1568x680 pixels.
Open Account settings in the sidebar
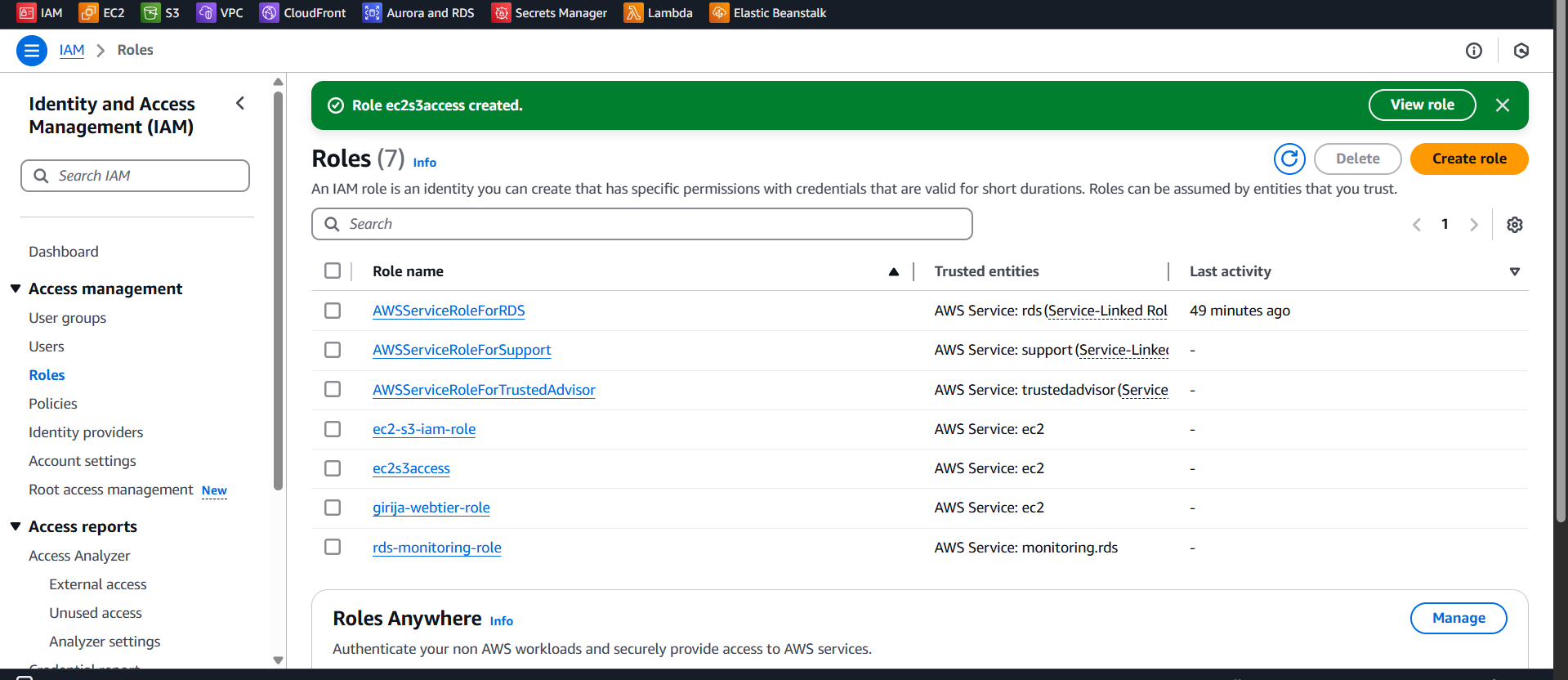coord(83,461)
